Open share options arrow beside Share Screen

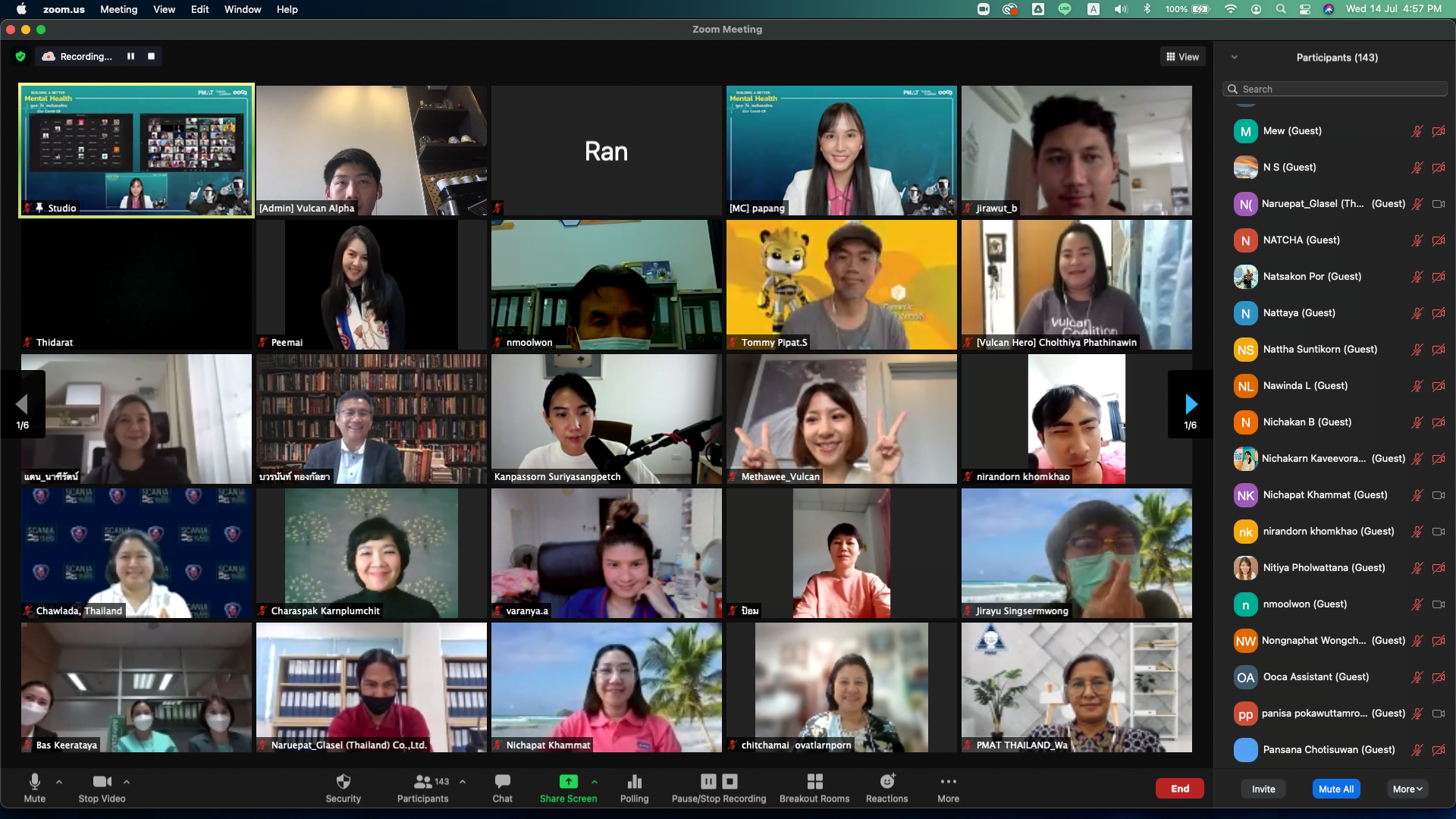[595, 781]
